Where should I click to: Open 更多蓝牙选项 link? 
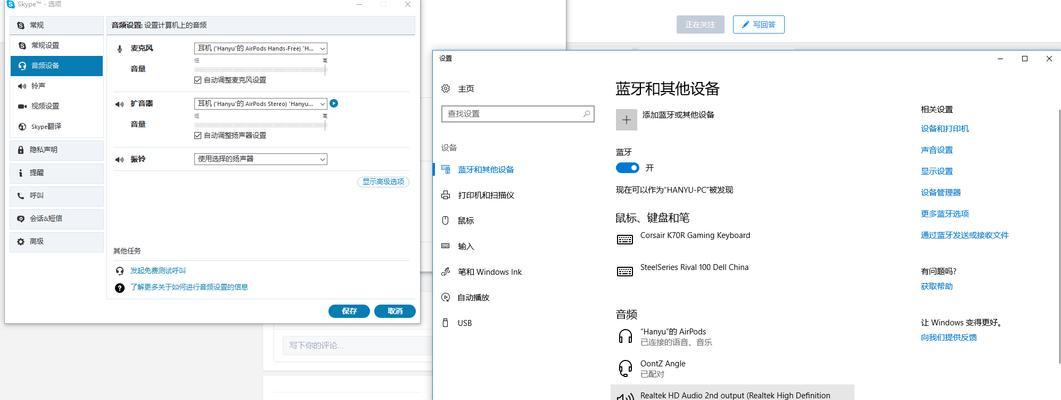pos(945,214)
